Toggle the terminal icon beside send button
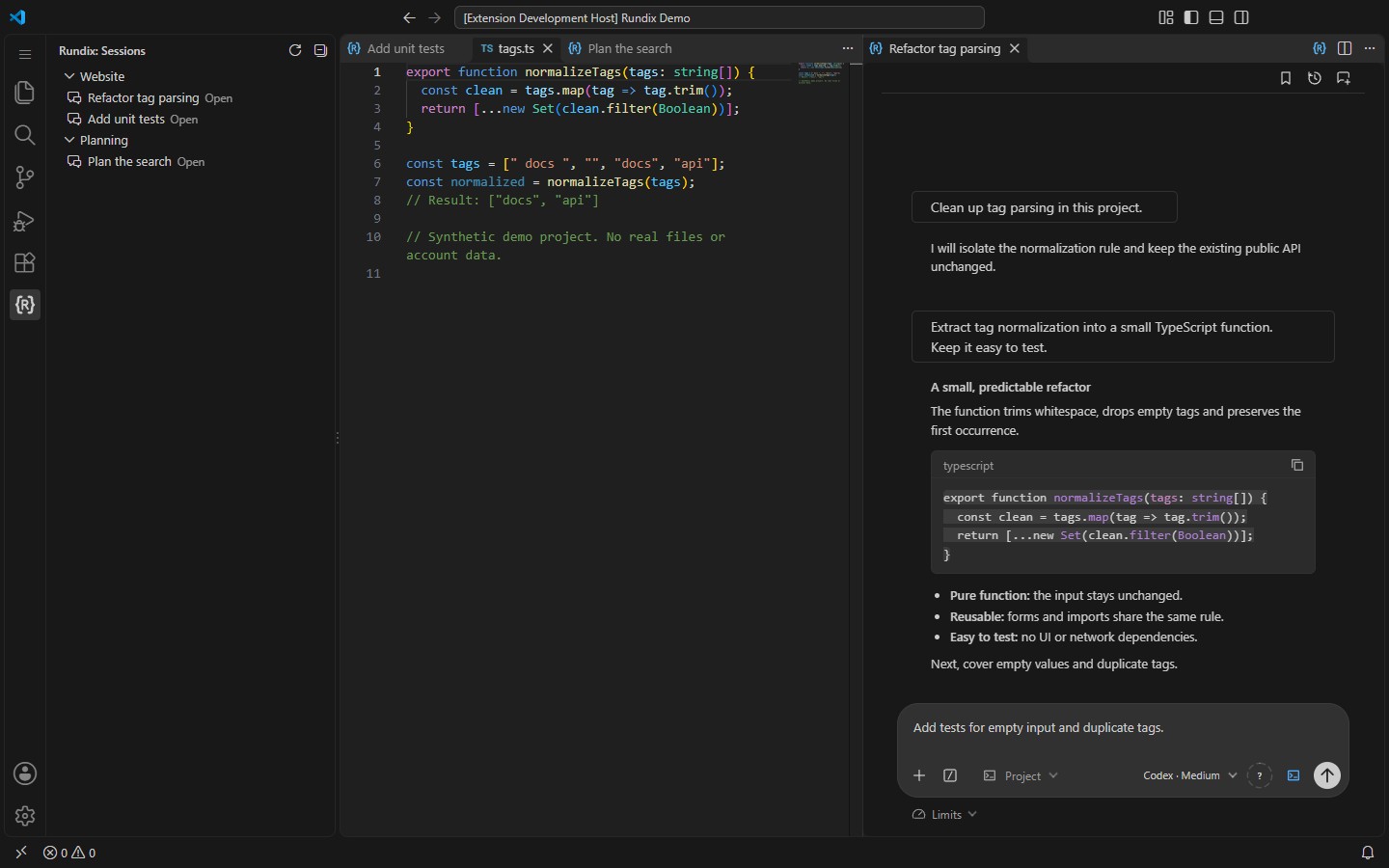Image resolution: width=1389 pixels, height=868 pixels. coord(1294,775)
